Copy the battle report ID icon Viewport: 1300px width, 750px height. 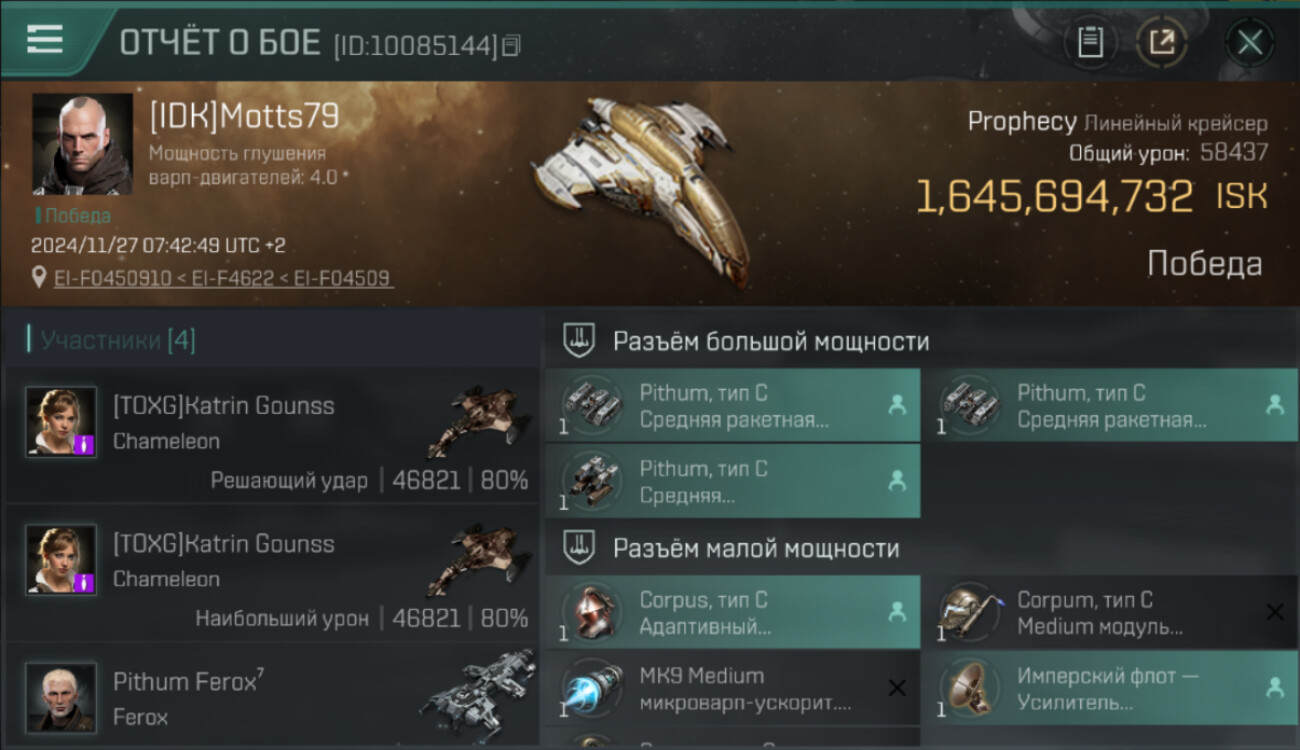[511, 45]
